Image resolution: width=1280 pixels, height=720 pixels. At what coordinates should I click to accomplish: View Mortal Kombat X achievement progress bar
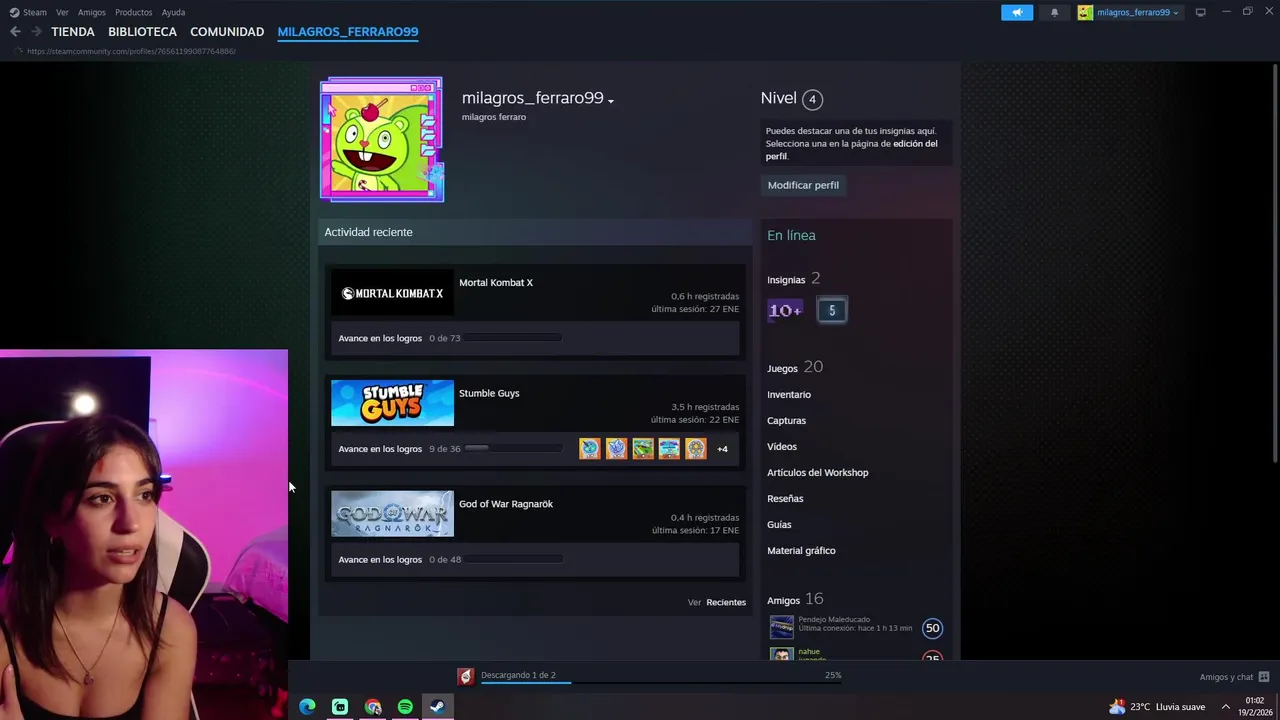pos(512,338)
